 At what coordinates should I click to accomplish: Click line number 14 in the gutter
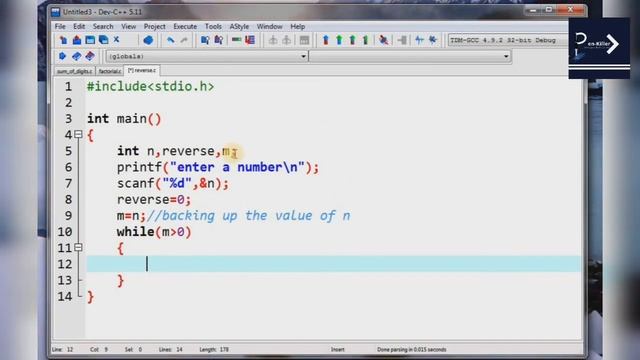point(64,296)
